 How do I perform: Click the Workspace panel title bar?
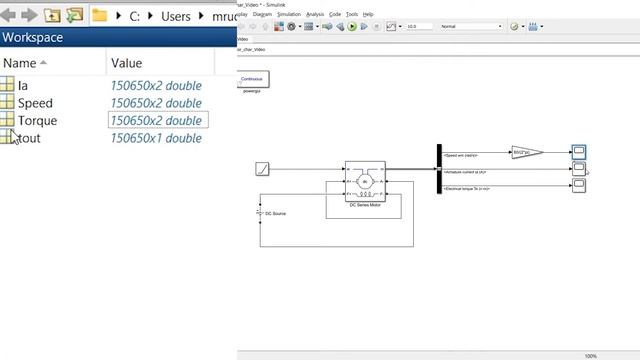[118, 37]
